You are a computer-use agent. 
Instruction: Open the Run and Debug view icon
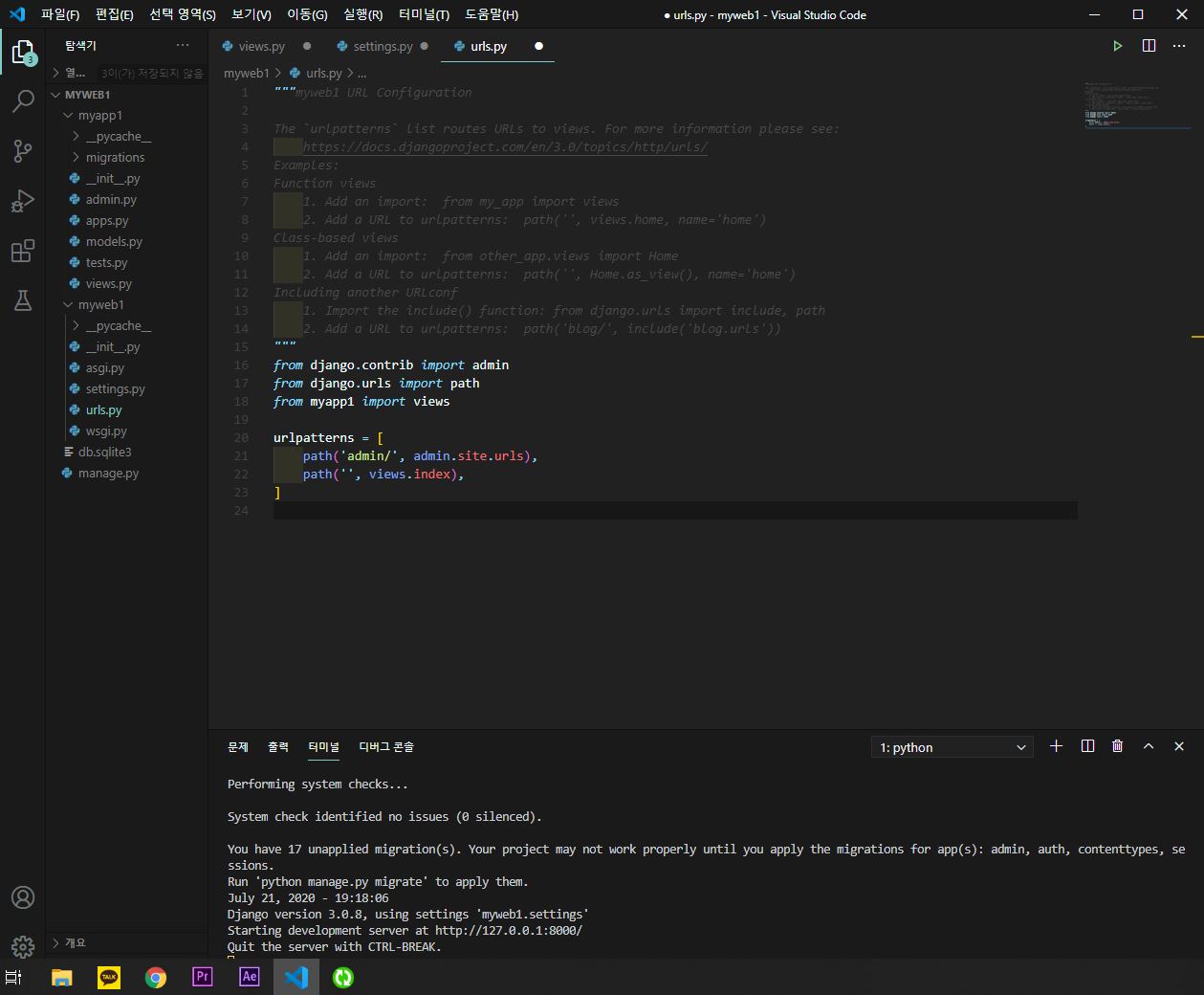coord(23,201)
